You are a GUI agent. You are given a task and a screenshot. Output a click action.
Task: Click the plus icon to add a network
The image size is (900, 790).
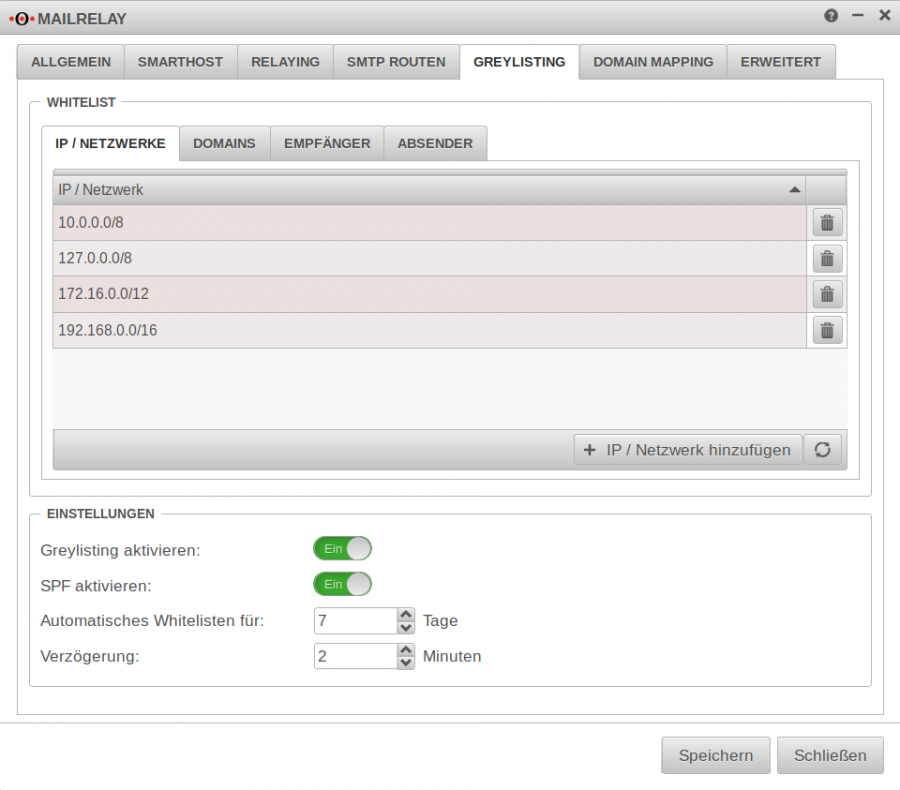(590, 449)
